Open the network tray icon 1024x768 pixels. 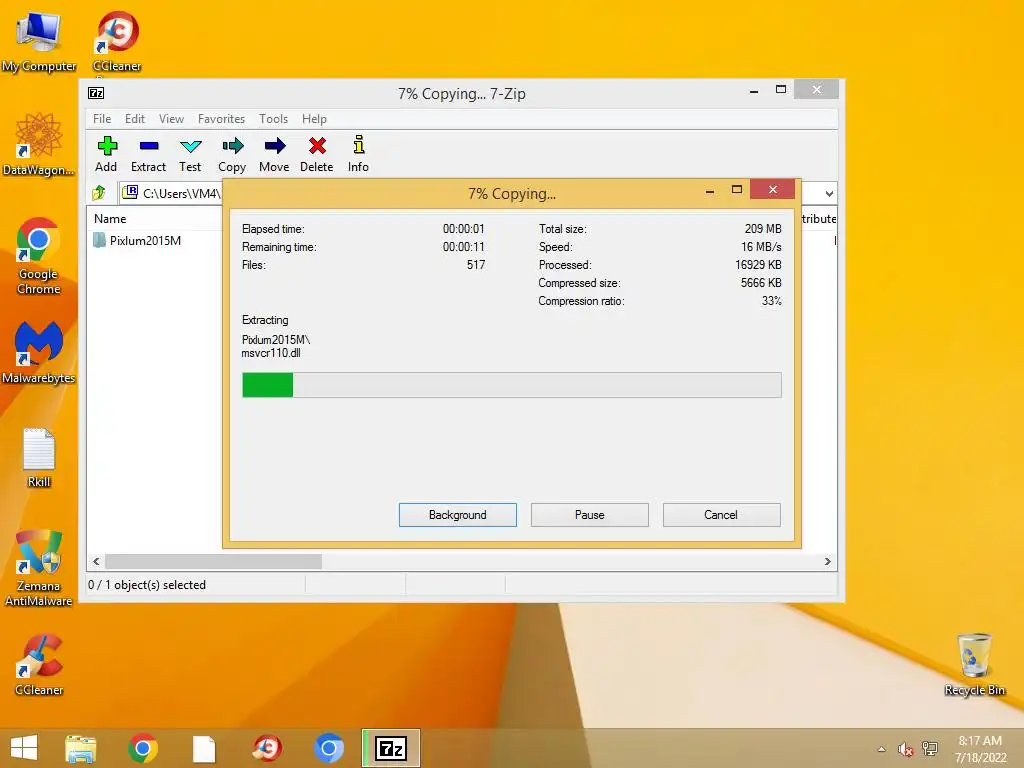pos(929,749)
